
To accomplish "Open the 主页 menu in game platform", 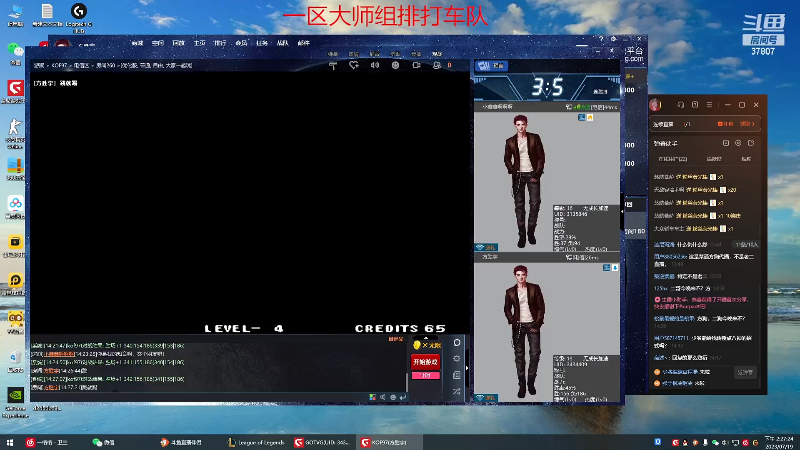I will tap(199, 43).
